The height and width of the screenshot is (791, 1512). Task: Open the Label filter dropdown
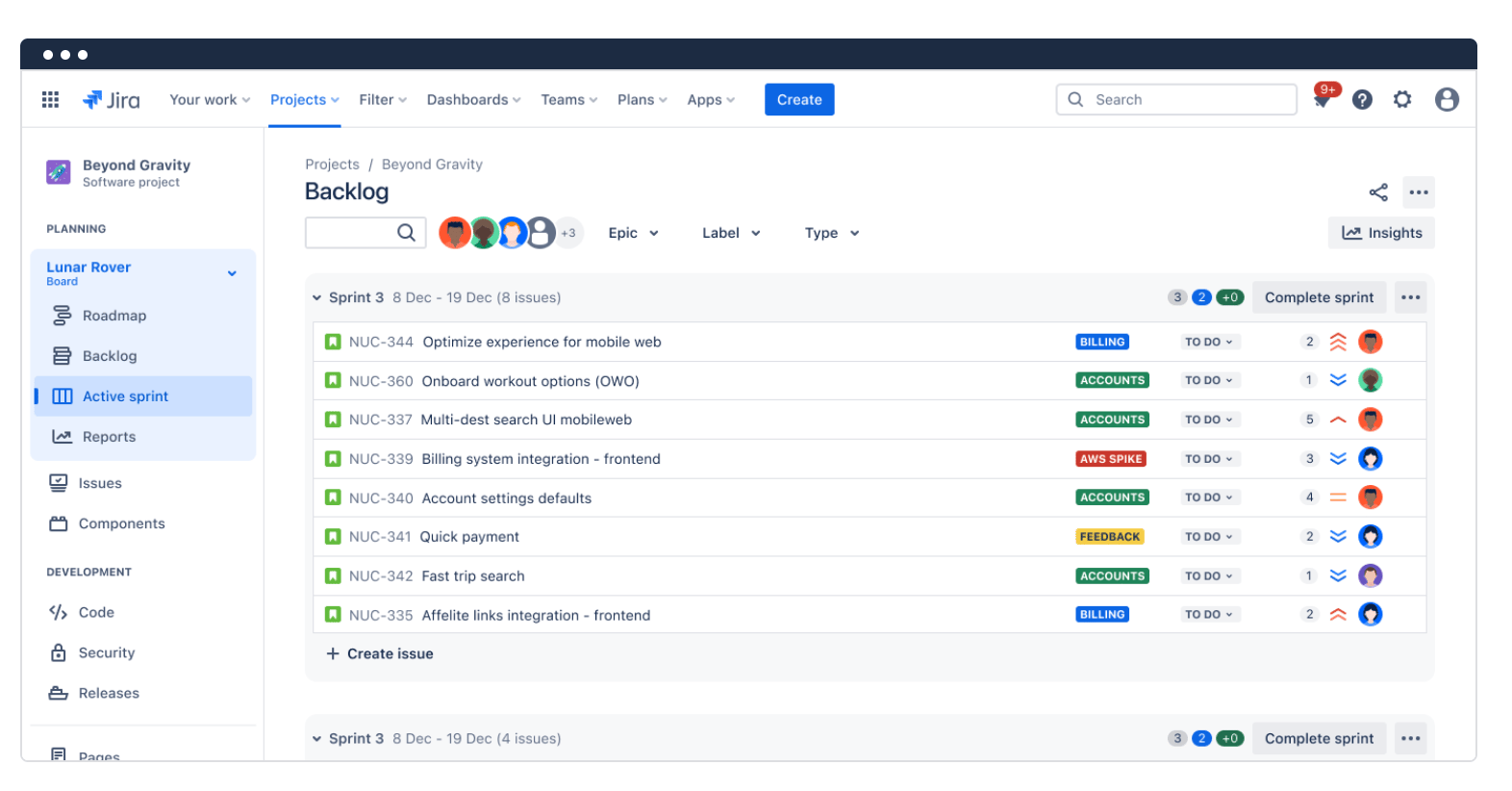tap(731, 233)
